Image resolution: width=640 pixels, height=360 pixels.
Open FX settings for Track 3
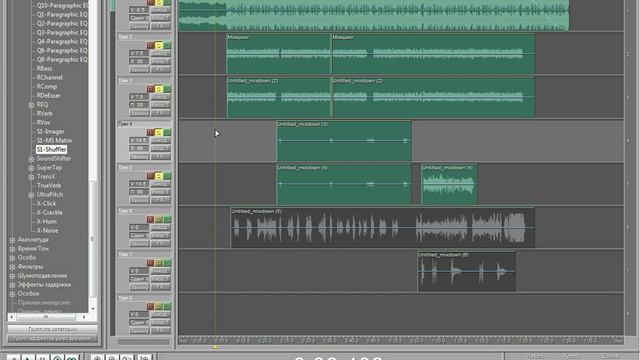tap(160, 113)
